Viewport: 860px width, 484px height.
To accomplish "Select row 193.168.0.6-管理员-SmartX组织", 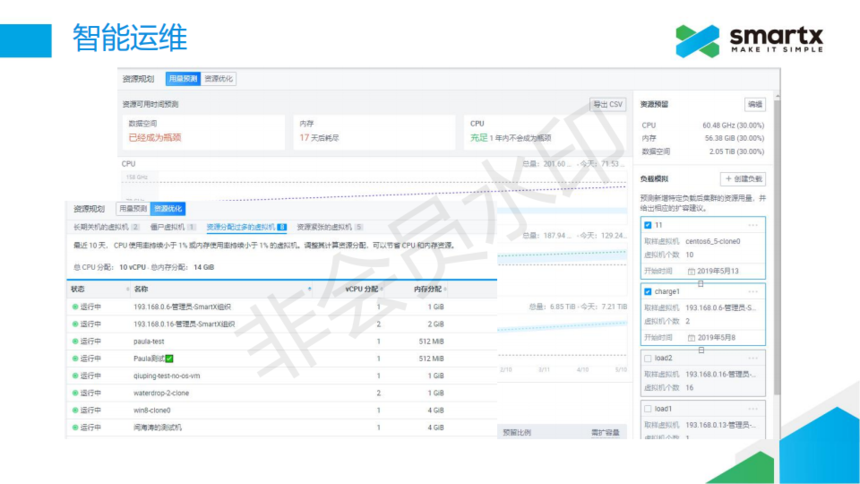I will (x=281, y=307).
